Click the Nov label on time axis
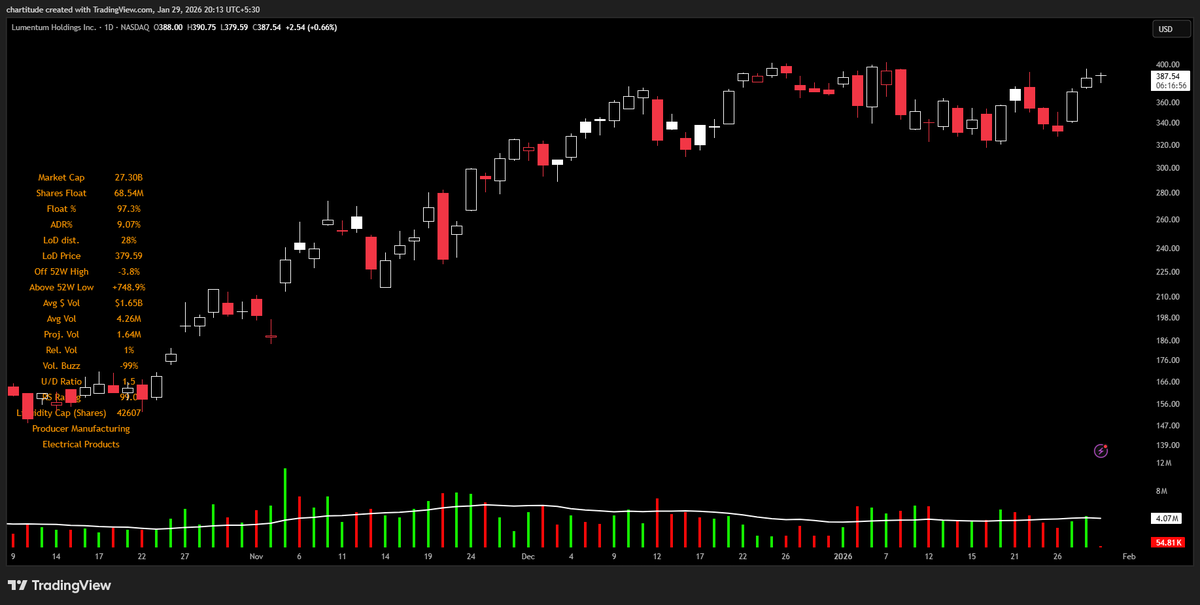1200x605 pixels. 256,555
